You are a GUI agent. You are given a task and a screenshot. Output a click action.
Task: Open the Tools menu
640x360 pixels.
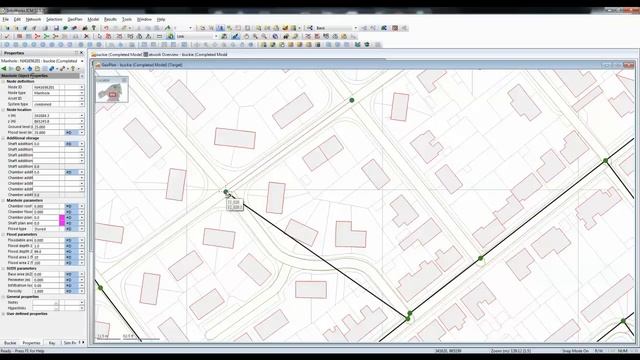(x=127, y=19)
